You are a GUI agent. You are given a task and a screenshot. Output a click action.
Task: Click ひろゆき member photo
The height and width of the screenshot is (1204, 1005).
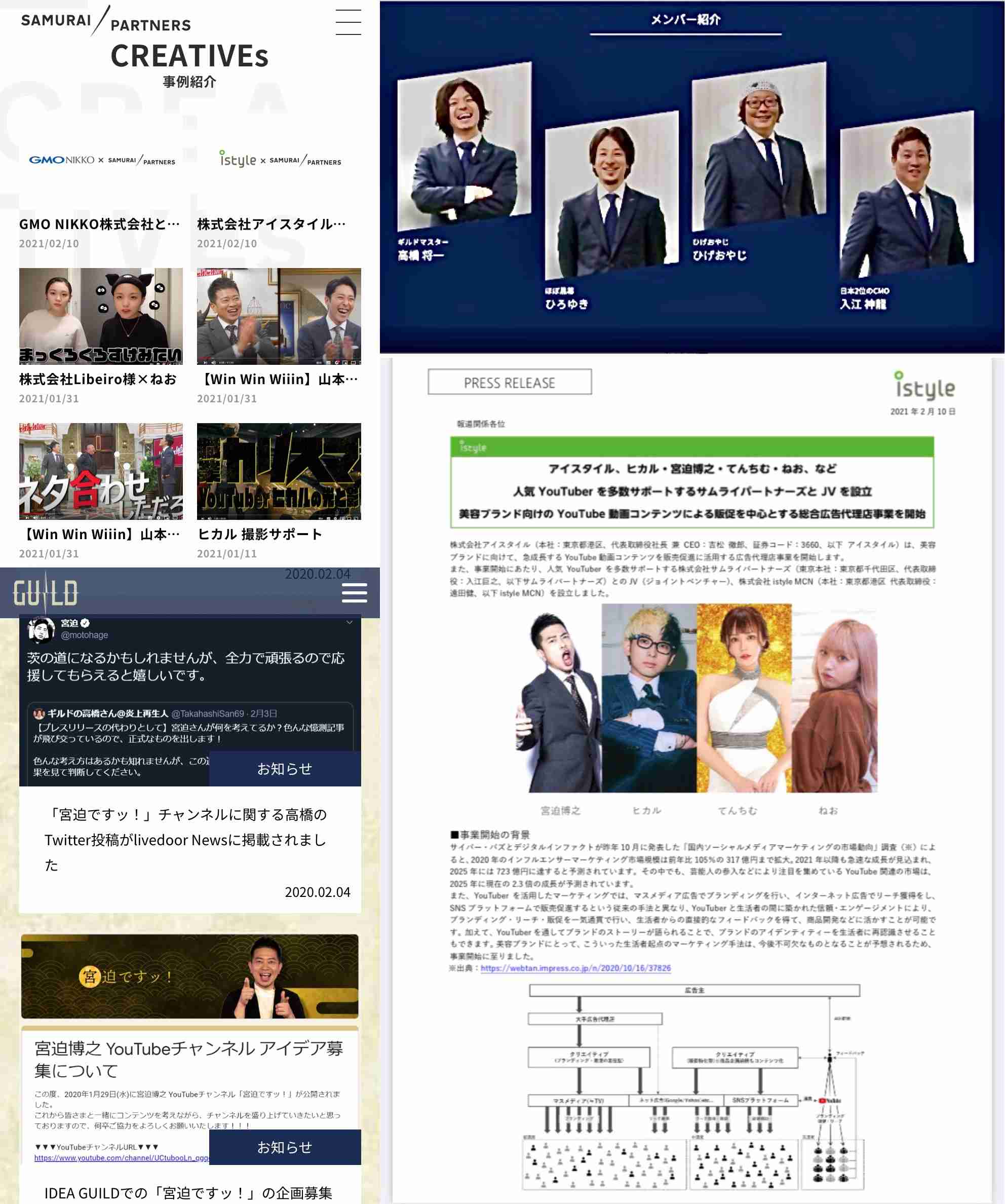click(x=611, y=195)
